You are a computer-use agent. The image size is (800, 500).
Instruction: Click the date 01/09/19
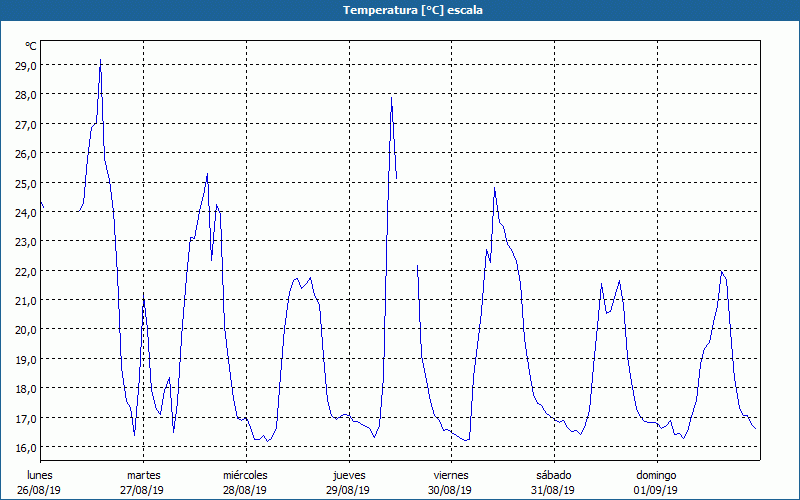656,490
